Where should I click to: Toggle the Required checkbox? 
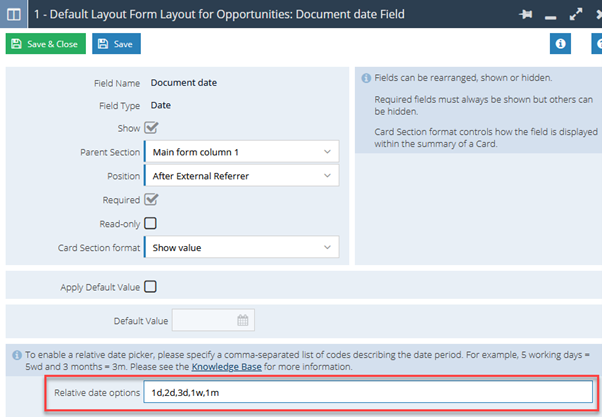pos(151,200)
